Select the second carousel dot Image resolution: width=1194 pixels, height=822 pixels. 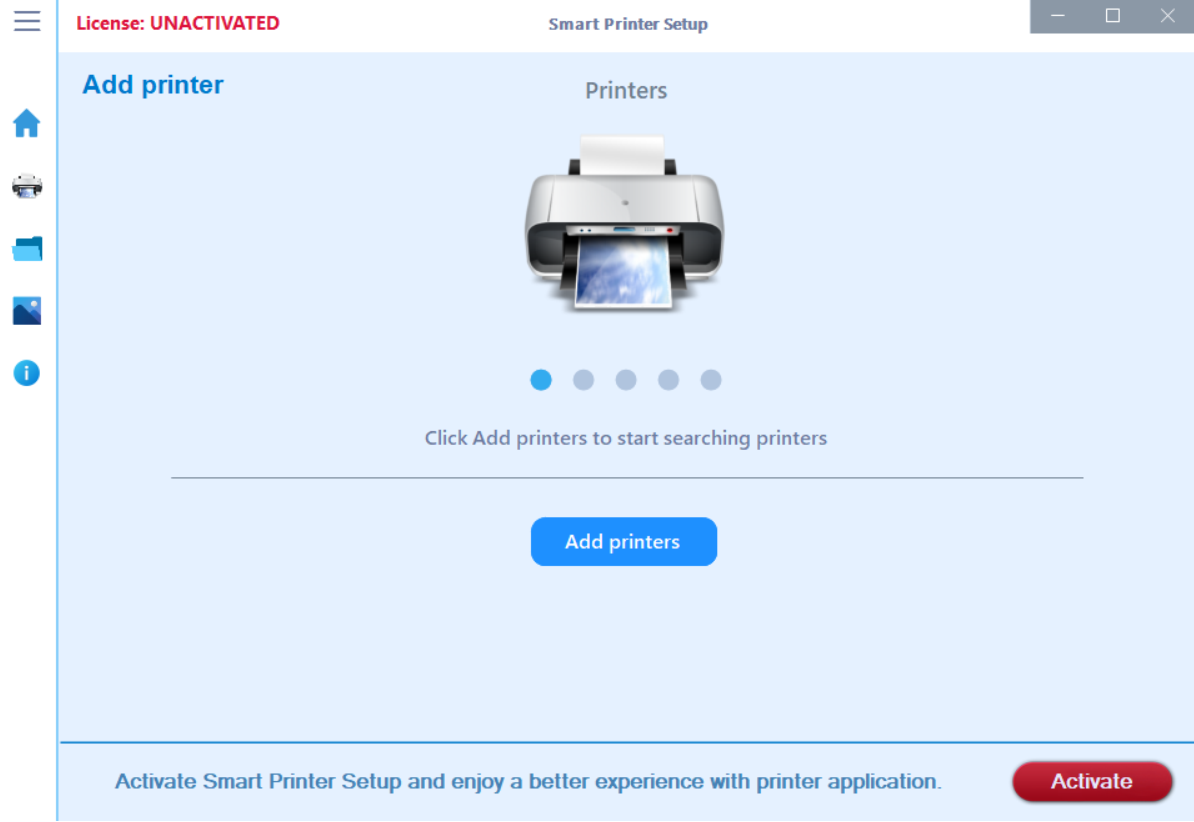tap(583, 380)
